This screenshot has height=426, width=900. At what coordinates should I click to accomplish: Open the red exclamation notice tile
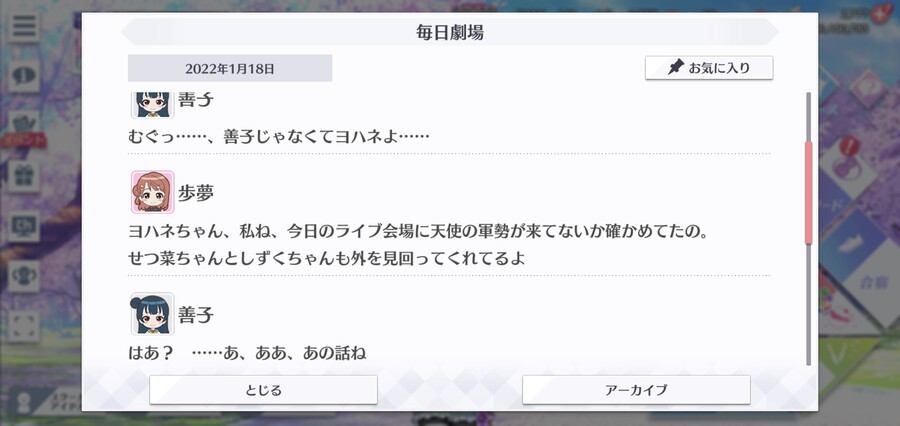848,156
